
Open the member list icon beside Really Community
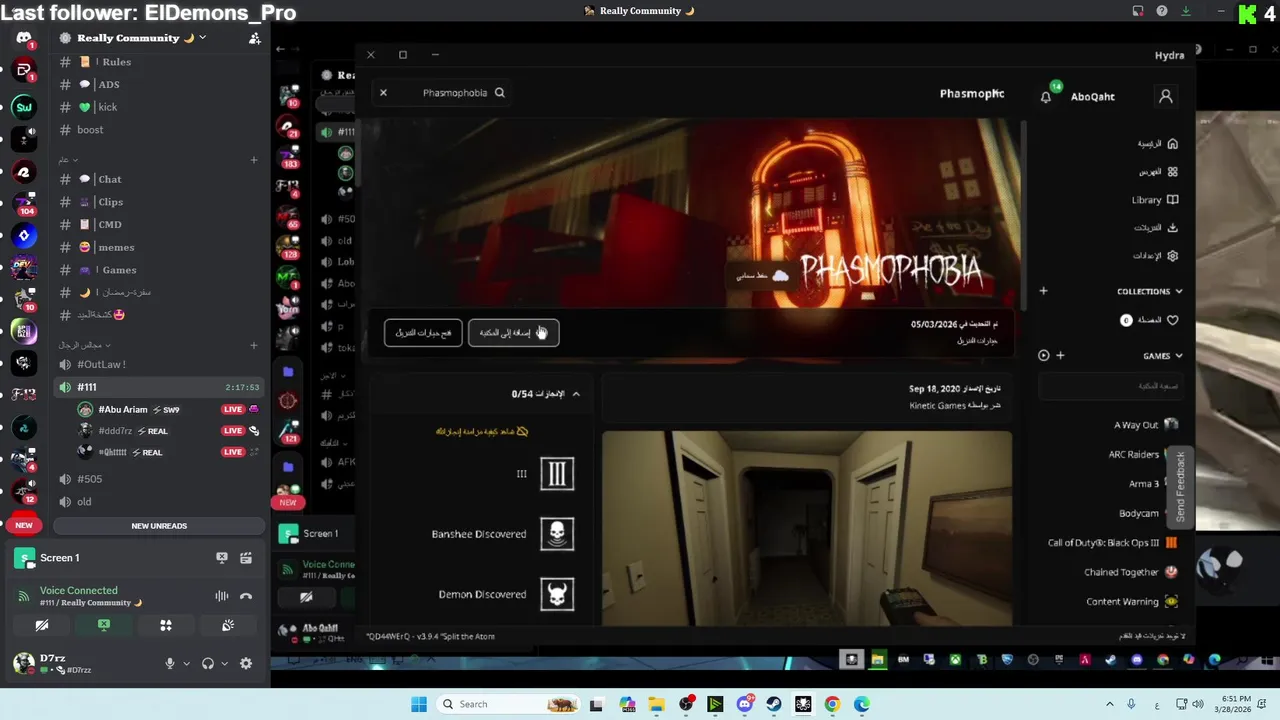point(255,38)
